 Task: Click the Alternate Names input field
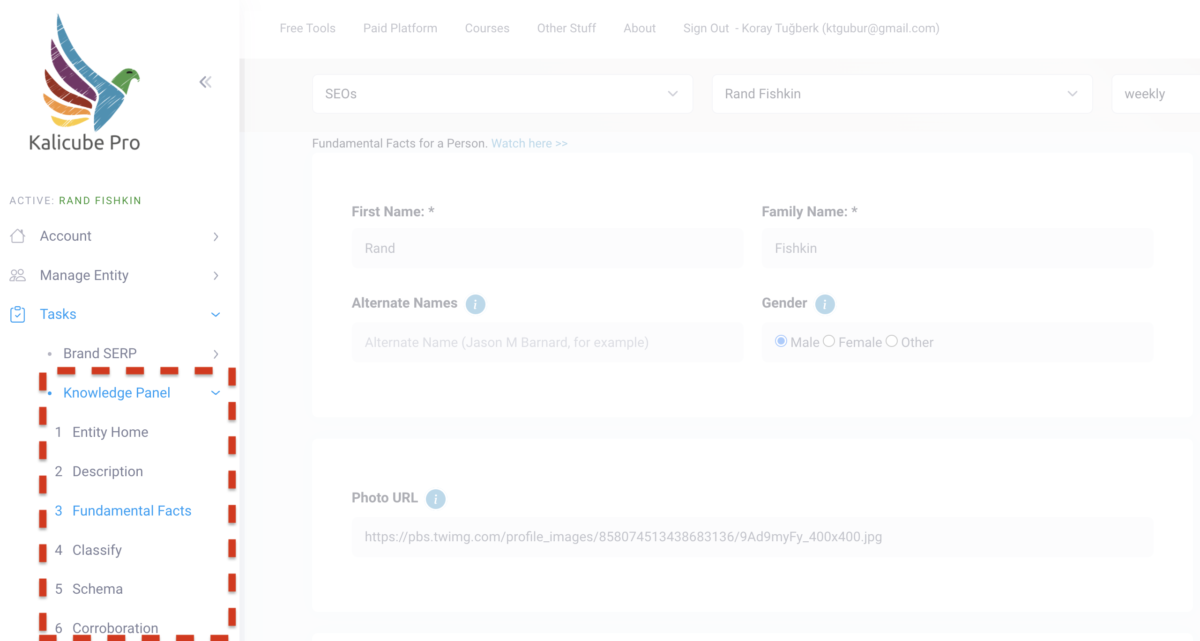coord(547,342)
